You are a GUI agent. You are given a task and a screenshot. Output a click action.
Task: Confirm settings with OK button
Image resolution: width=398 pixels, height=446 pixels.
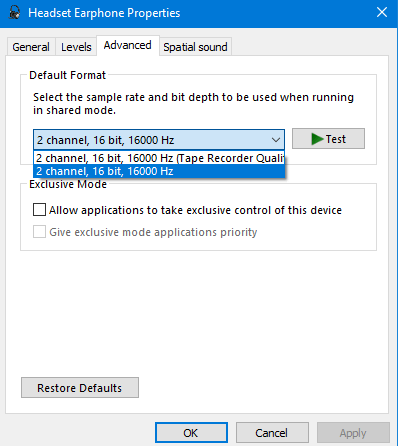[x=191, y=433]
